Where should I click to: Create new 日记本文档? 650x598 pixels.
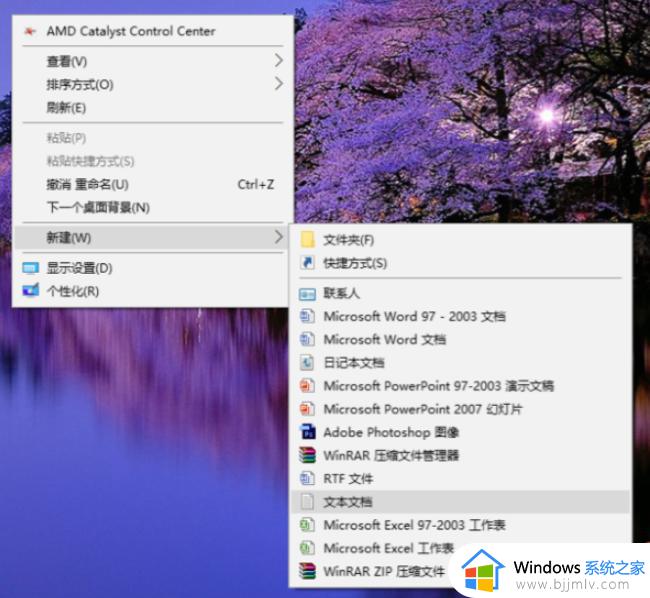(461, 363)
